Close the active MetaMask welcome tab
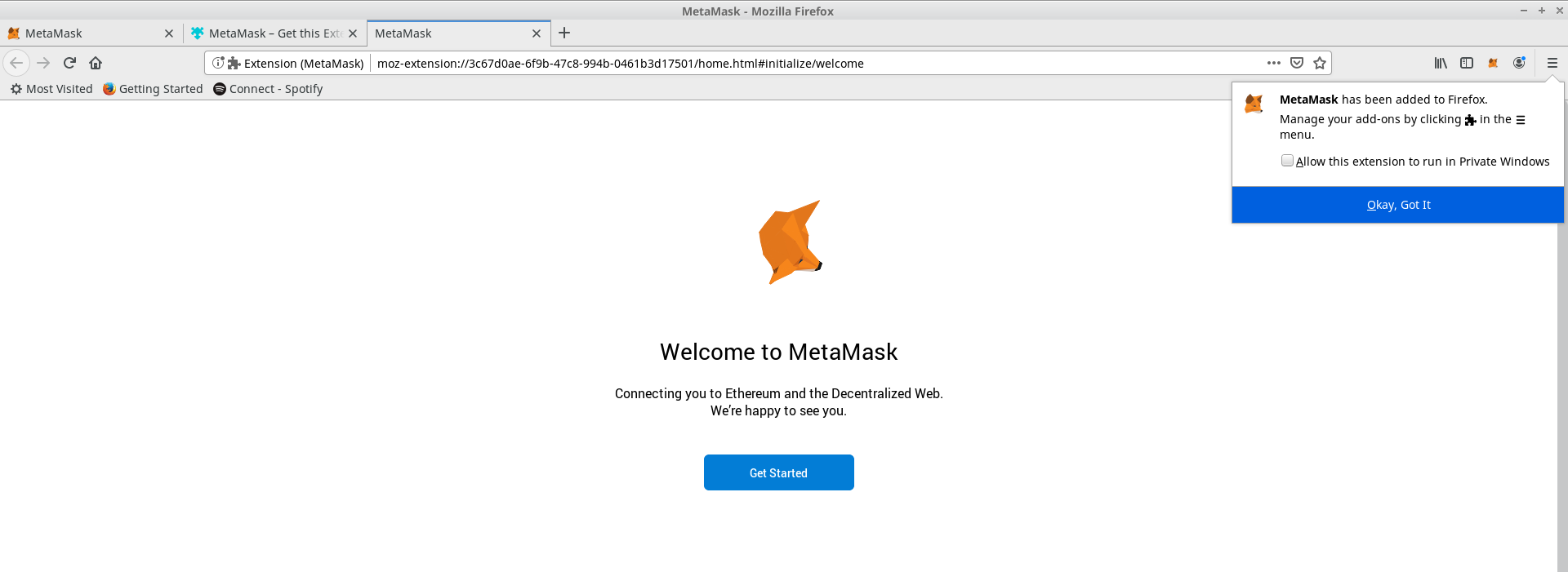1568x572 pixels. pyautogui.click(x=537, y=33)
